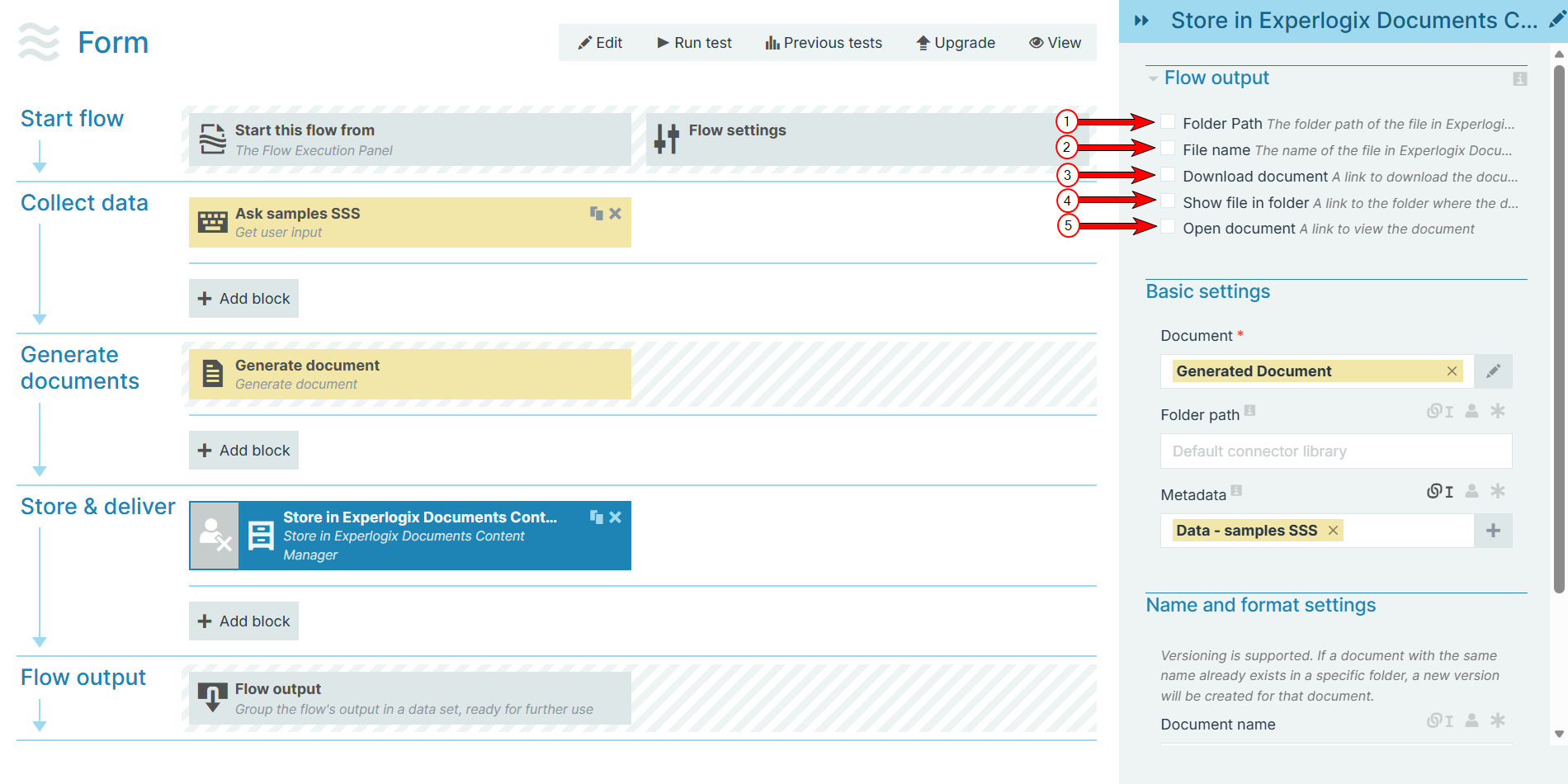The width and height of the screenshot is (1568, 784).
Task: Open the Edit toolbar option
Action: [600, 43]
